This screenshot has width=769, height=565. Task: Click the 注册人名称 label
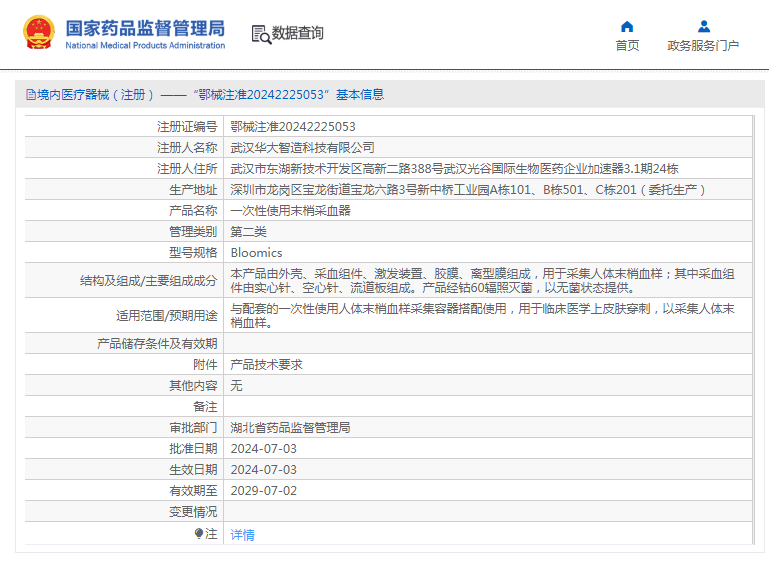click(x=187, y=148)
